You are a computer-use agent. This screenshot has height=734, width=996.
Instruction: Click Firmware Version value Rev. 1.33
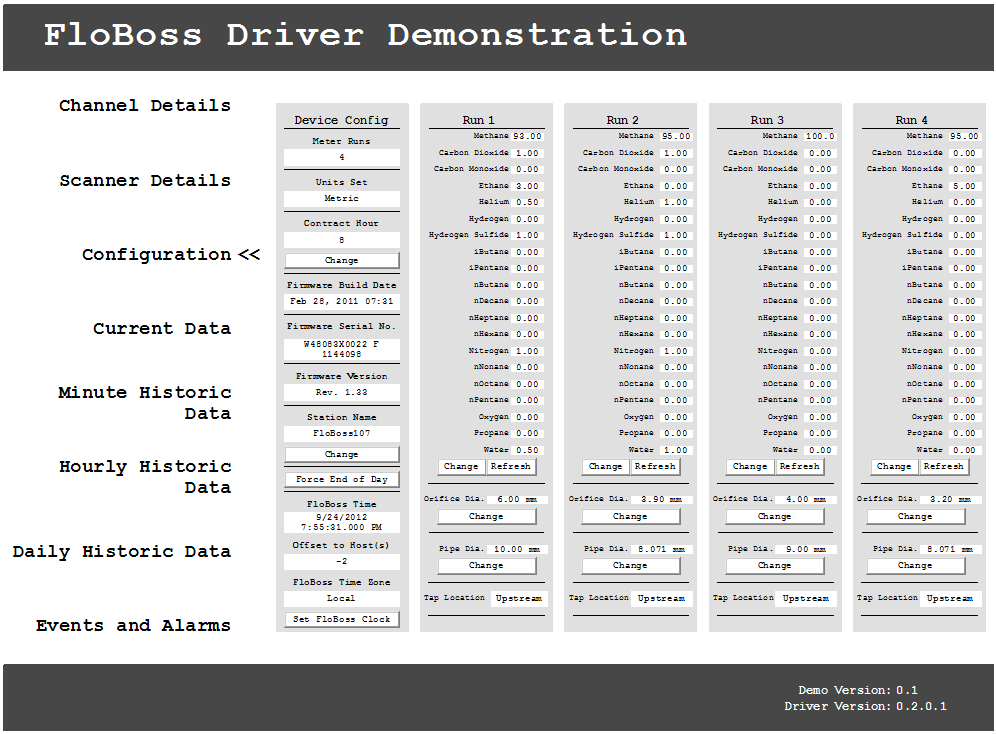click(342, 392)
